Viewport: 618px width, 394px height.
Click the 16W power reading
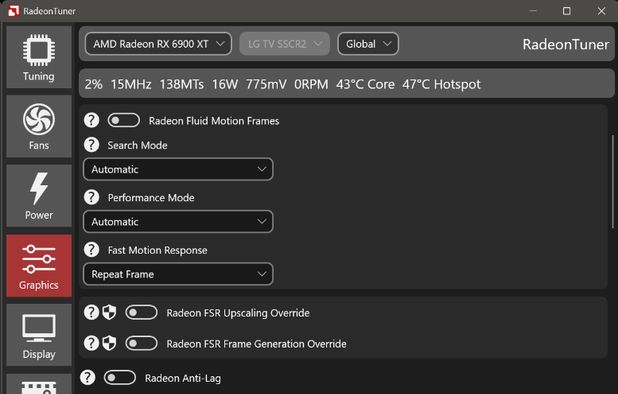tap(225, 84)
